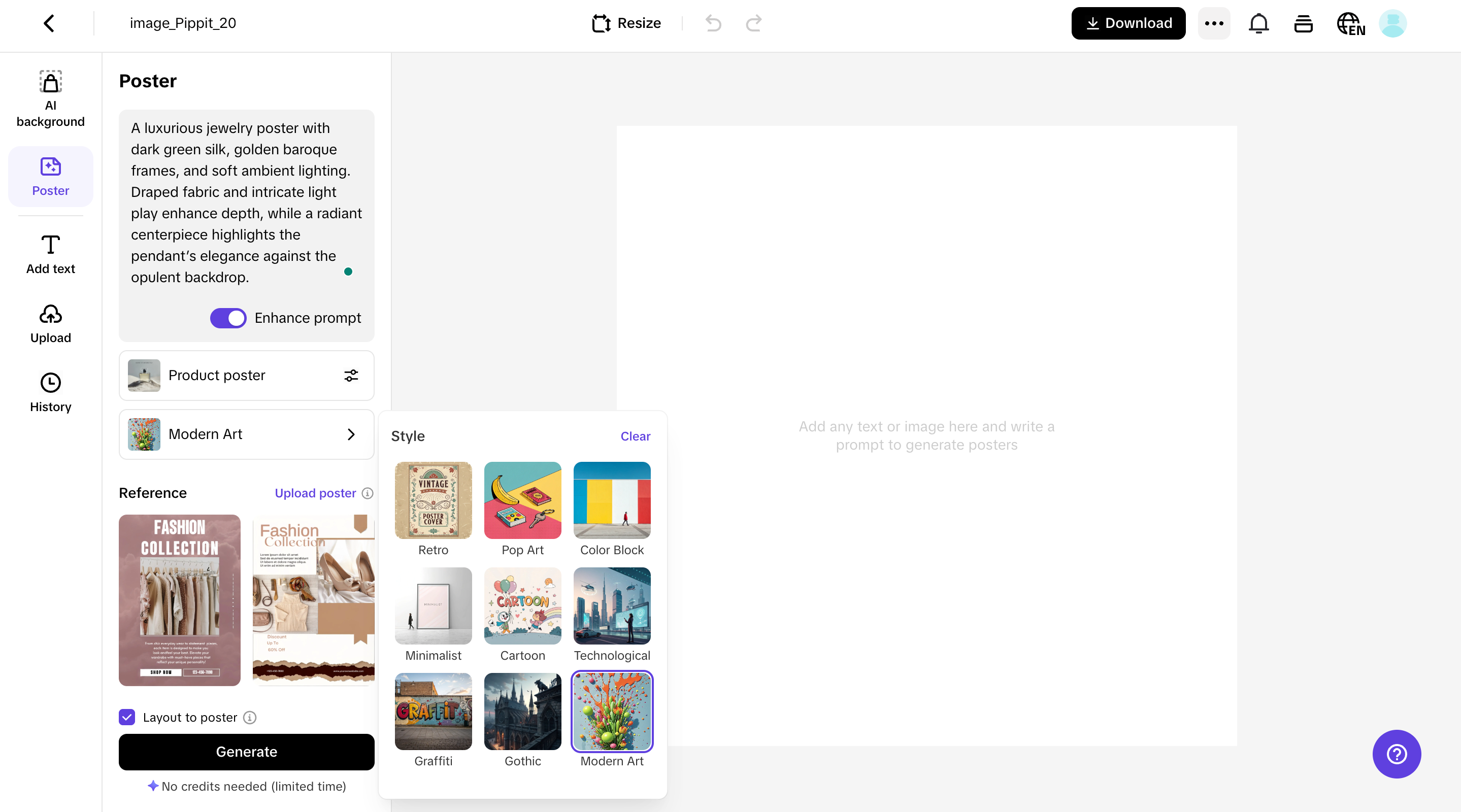This screenshot has height=812, width=1461.
Task: Uncheck the Layout to poster checkbox
Action: point(127,717)
